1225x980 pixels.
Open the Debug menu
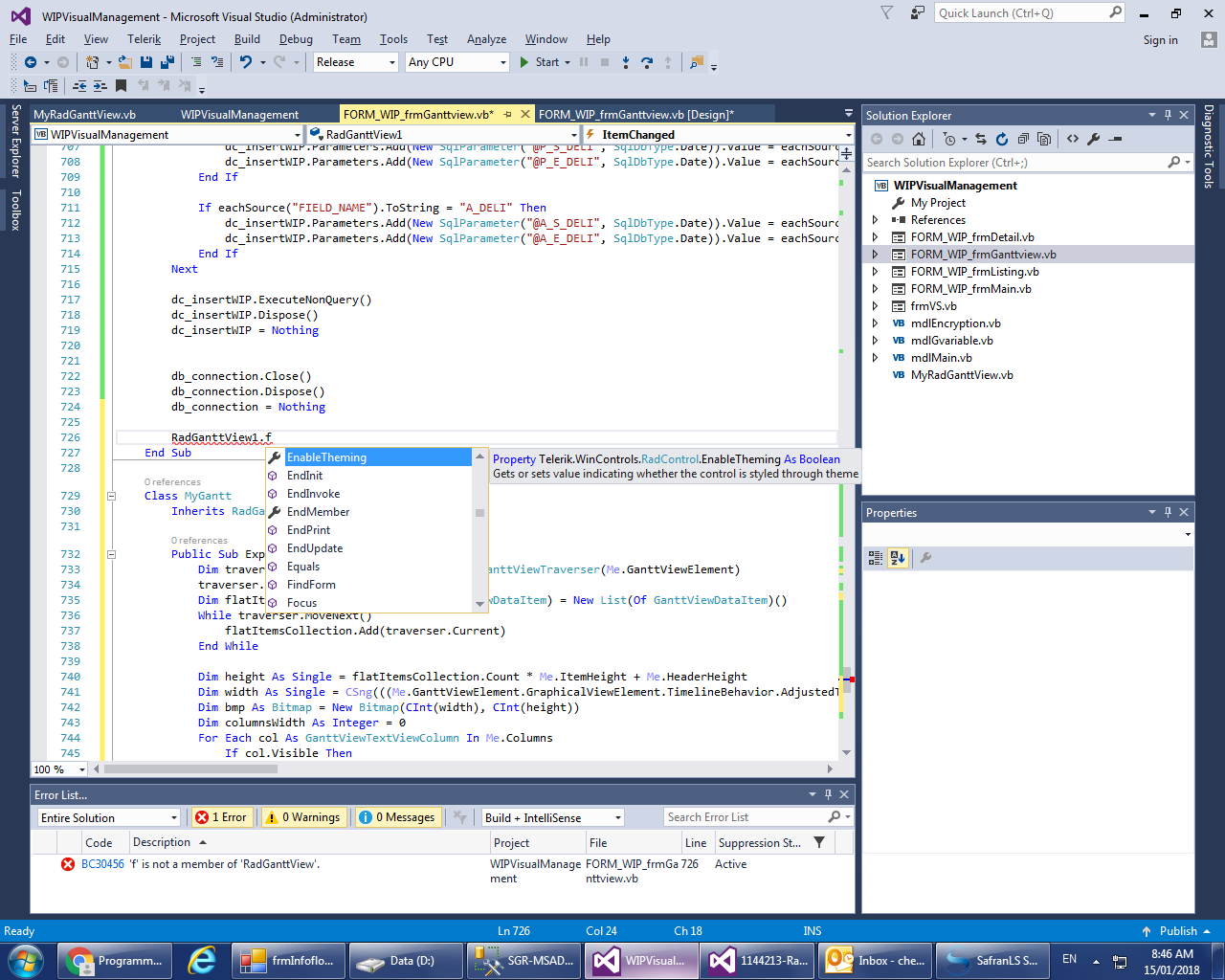tap(296, 39)
